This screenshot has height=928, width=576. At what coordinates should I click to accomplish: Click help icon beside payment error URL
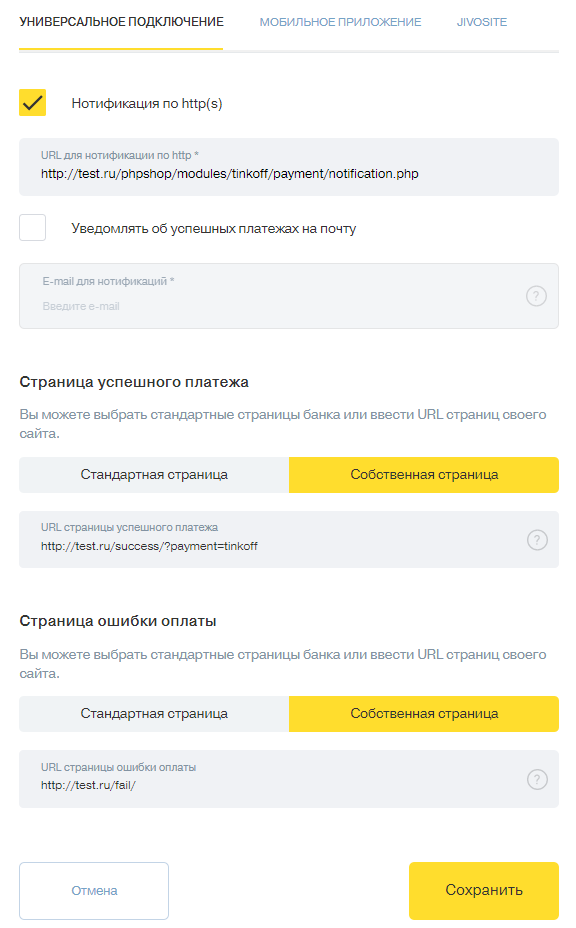[x=537, y=779]
